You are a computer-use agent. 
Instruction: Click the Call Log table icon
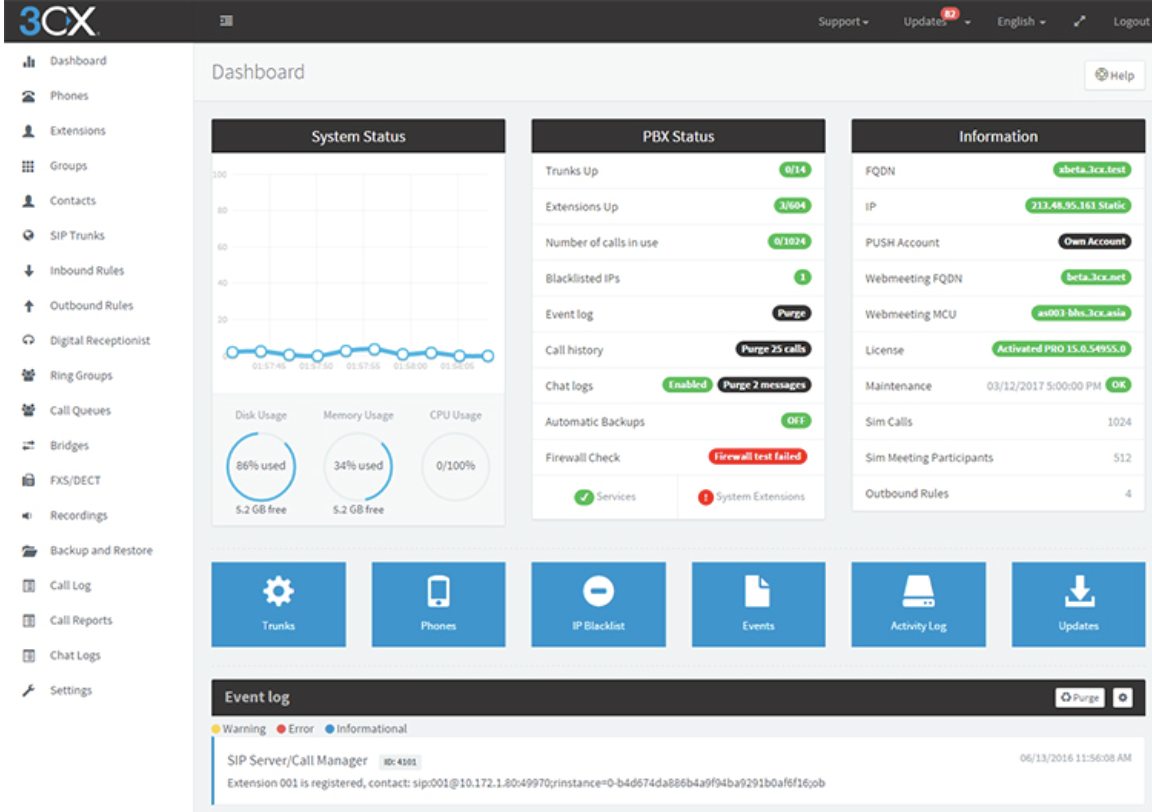tap(29, 586)
